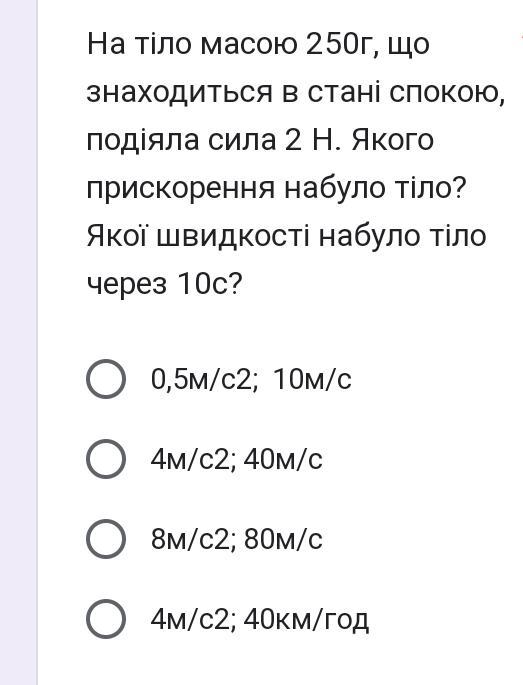Click the line "Якої швидкості набуло тіло"

(x=286, y=236)
